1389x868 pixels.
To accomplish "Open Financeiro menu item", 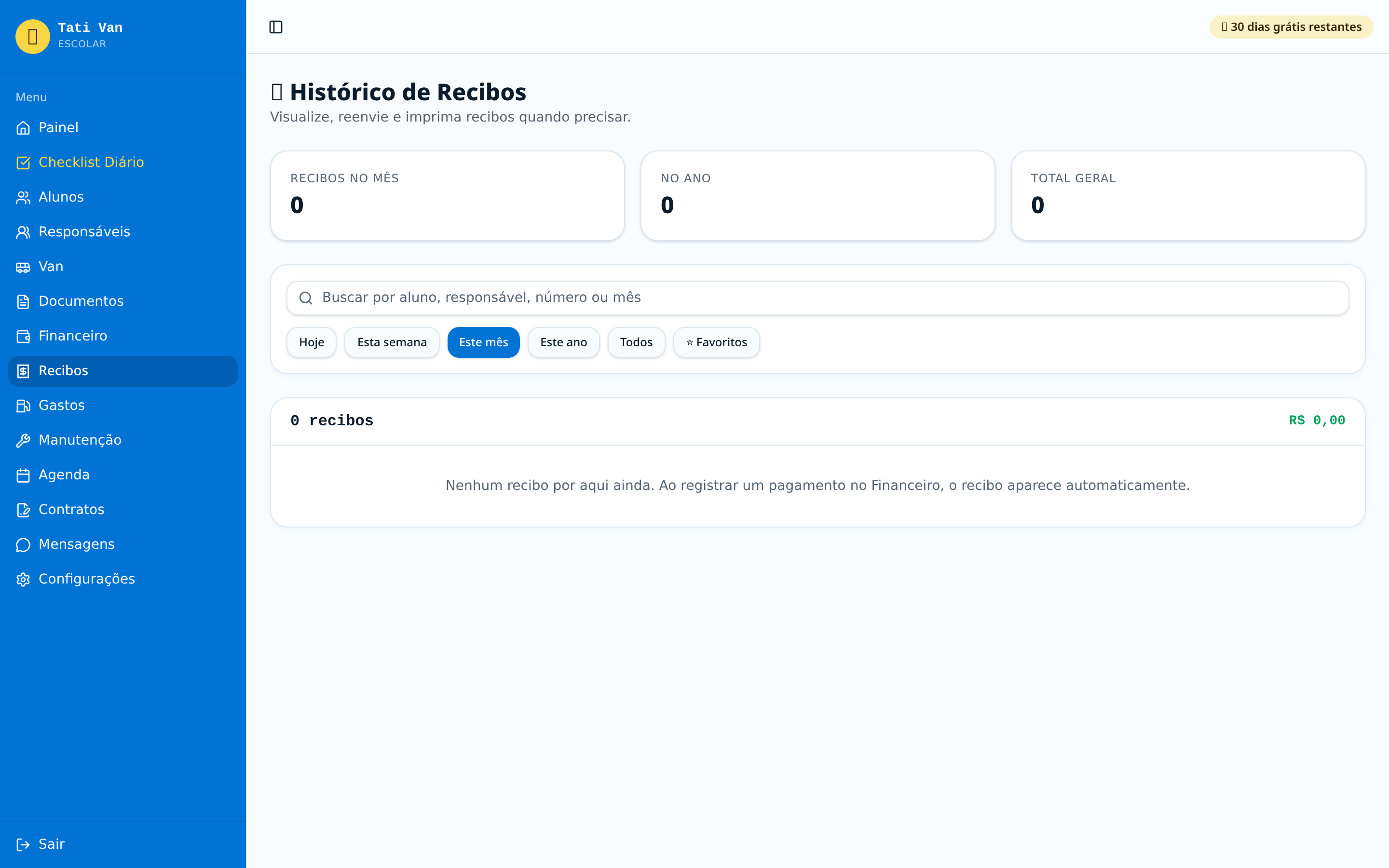I will (x=123, y=336).
